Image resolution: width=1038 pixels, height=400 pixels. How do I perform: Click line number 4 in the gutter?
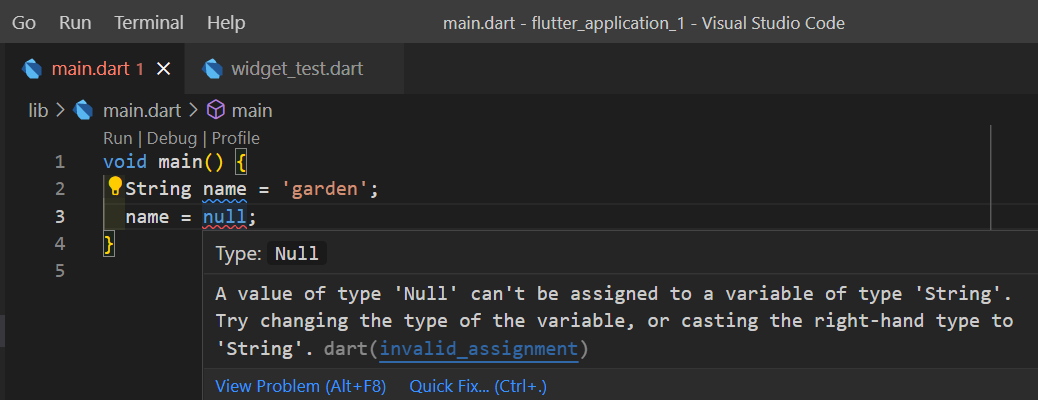(x=60, y=244)
